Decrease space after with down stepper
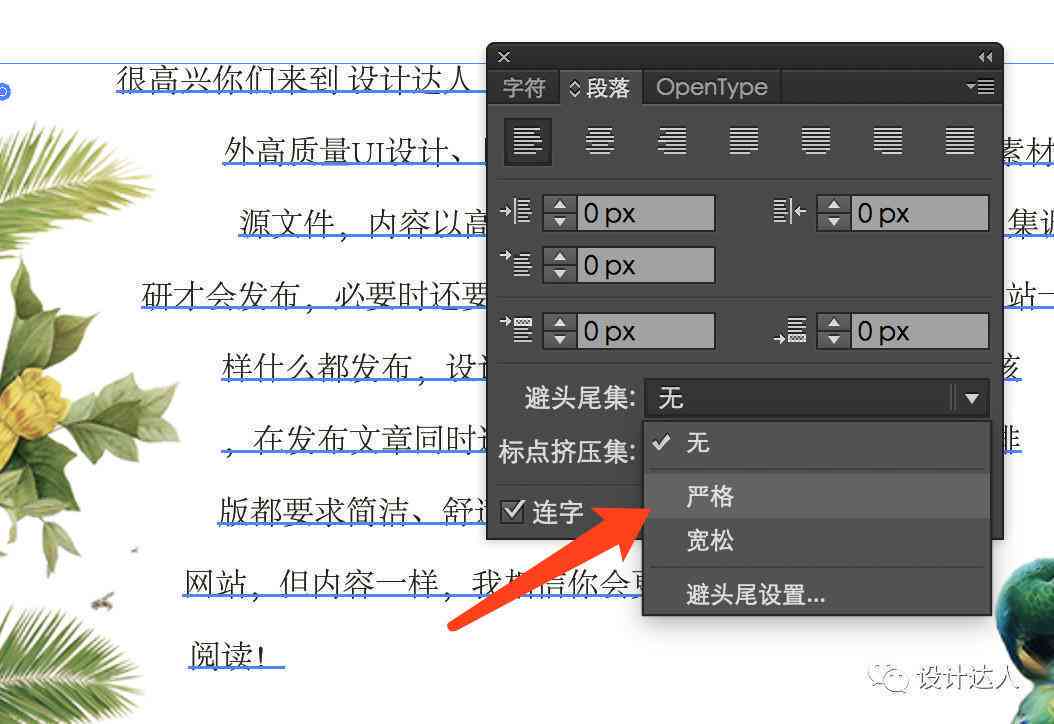The image size is (1054, 724). [834, 339]
